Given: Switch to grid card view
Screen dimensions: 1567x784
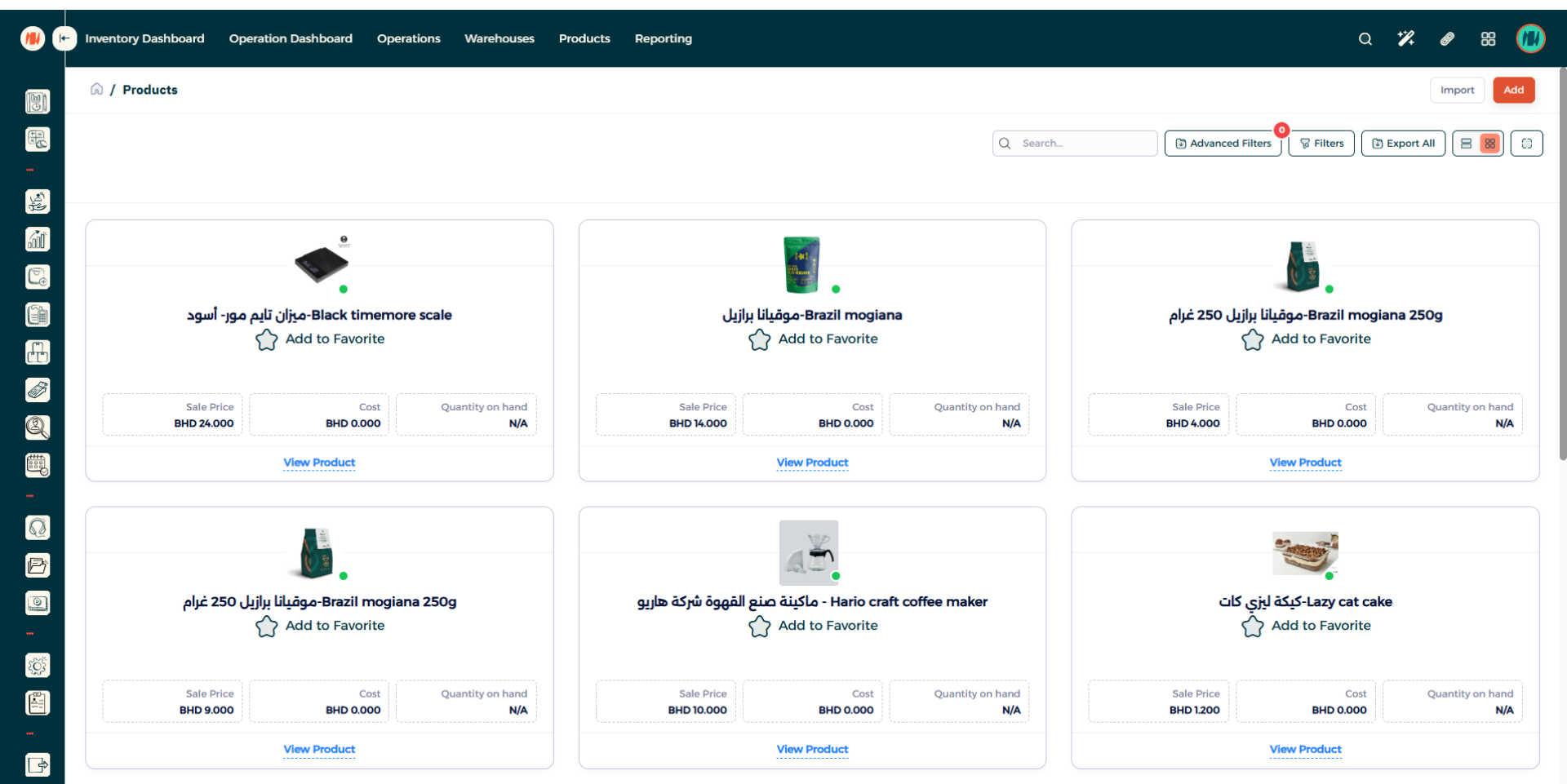Looking at the screenshot, I should (x=1490, y=144).
